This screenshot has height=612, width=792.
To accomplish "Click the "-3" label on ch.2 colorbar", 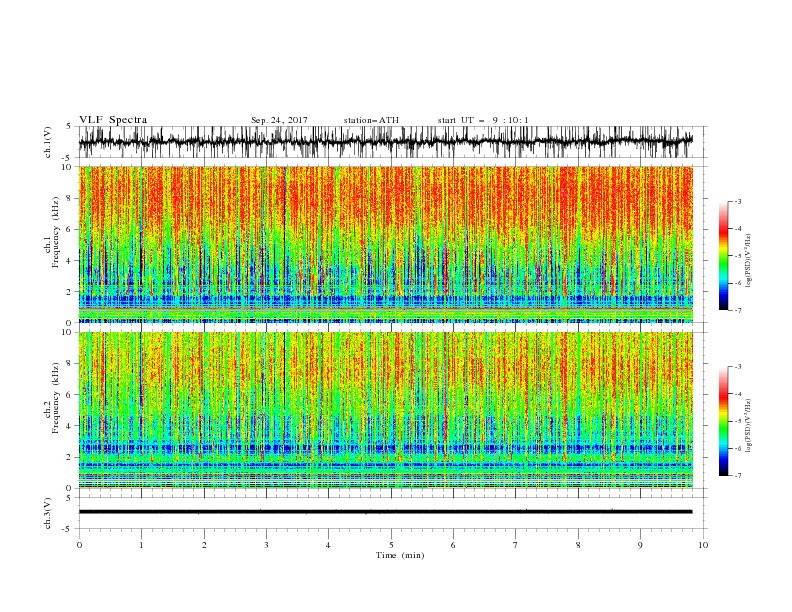I will tap(738, 367).
